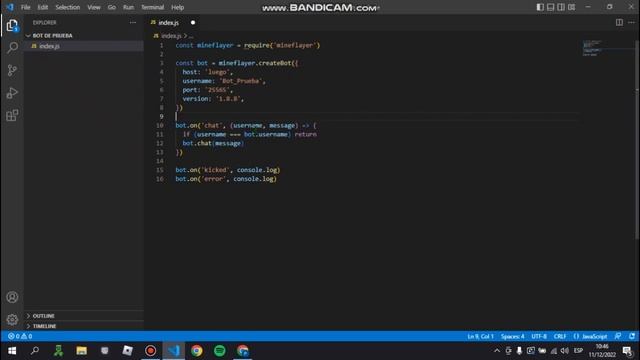The width and height of the screenshot is (640, 360).
Task: Open Windows taskbar search
Action: coord(35,351)
